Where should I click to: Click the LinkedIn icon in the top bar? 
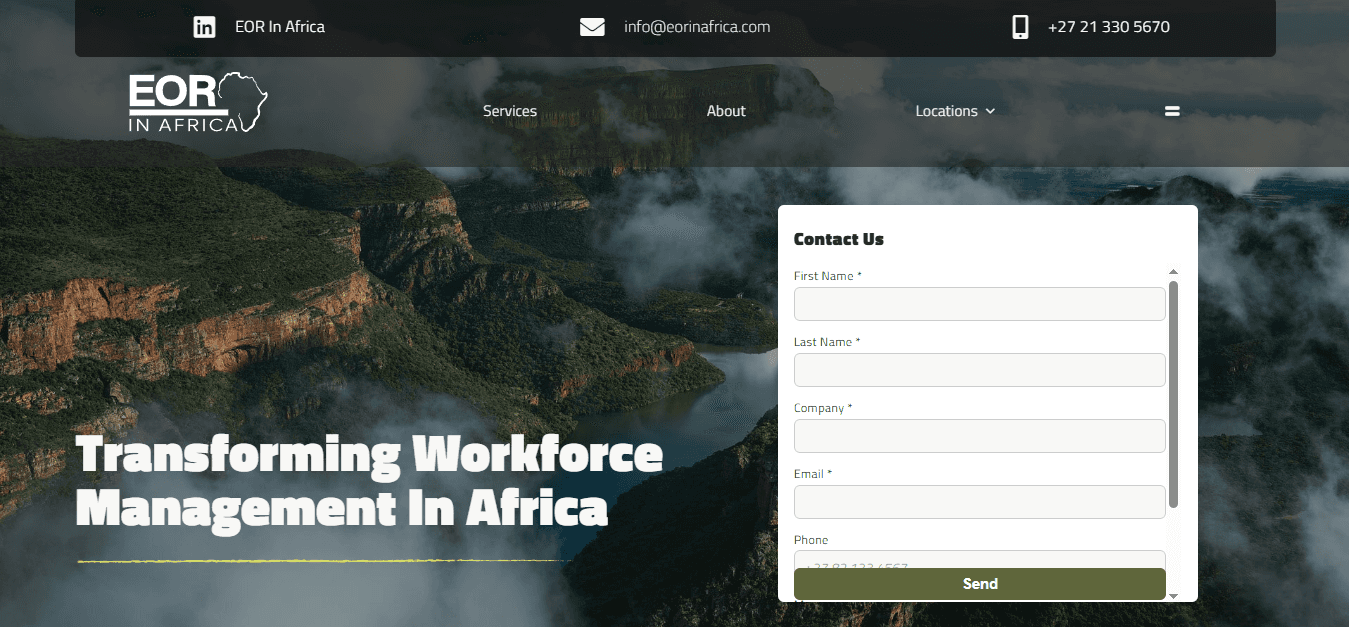coord(204,26)
